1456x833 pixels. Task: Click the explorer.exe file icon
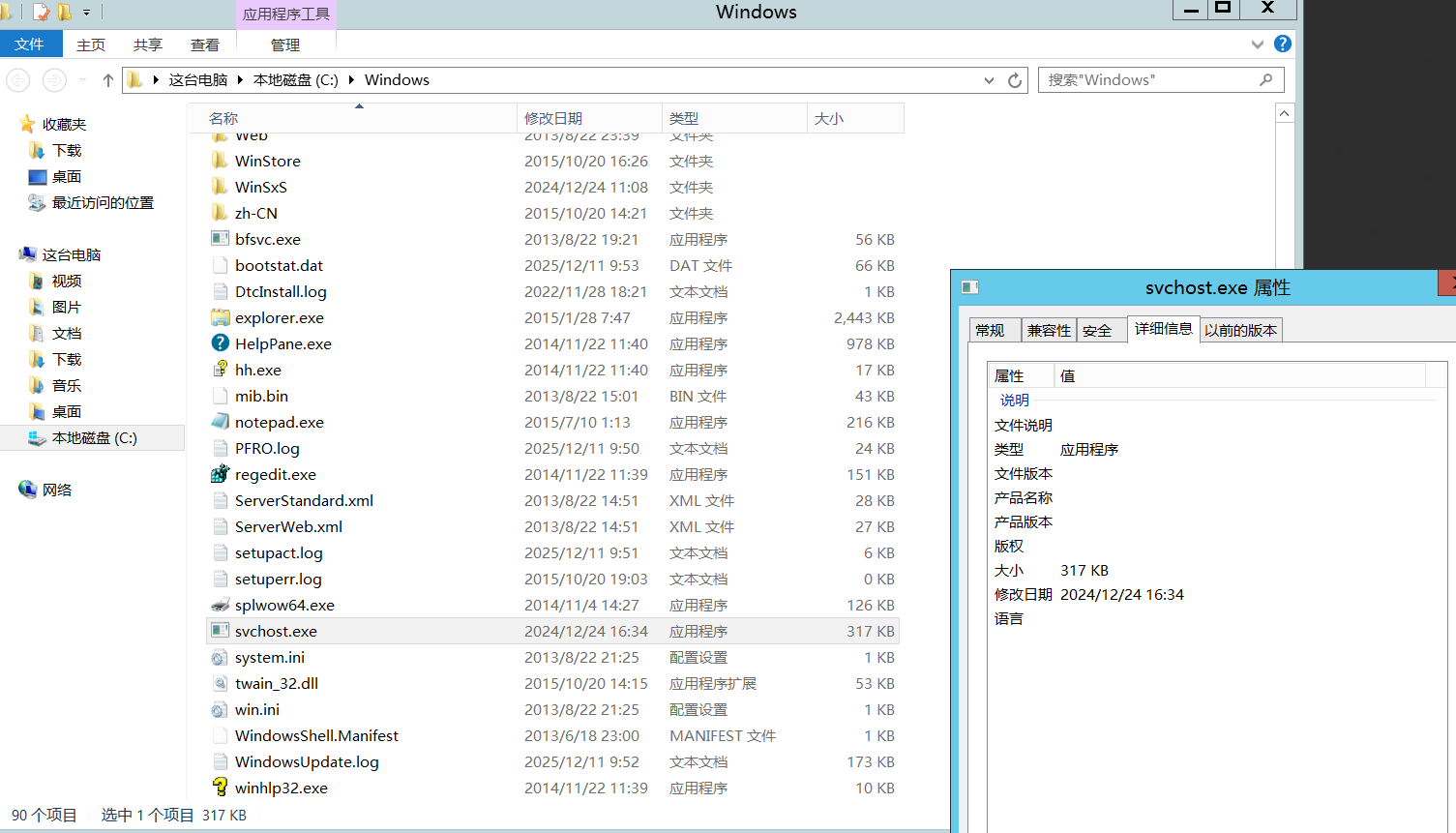[221, 317]
